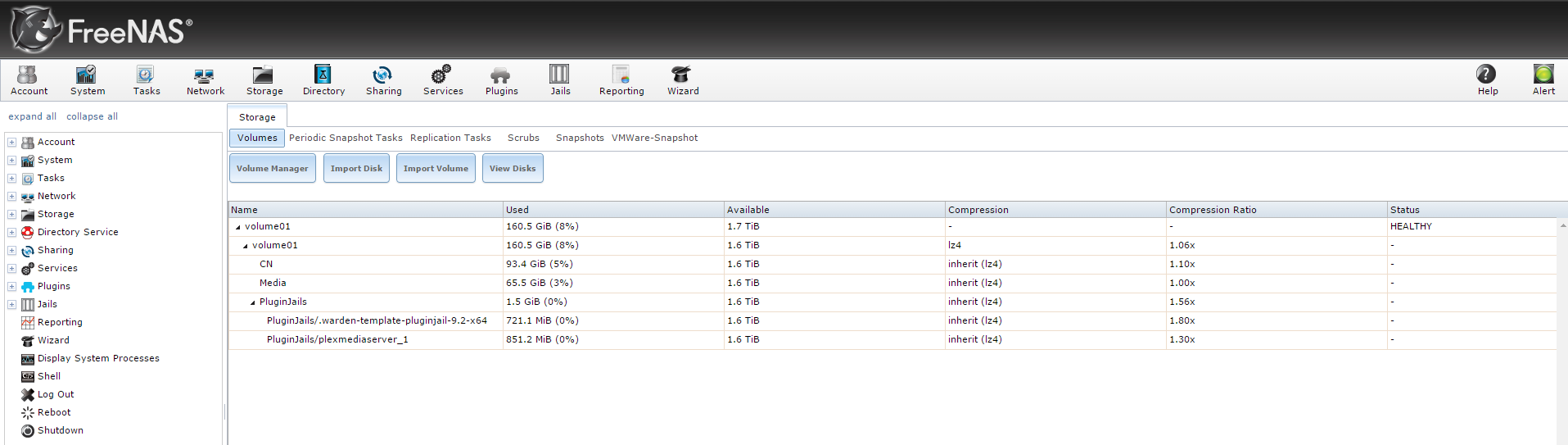Open Services toolbar icon

(442, 80)
